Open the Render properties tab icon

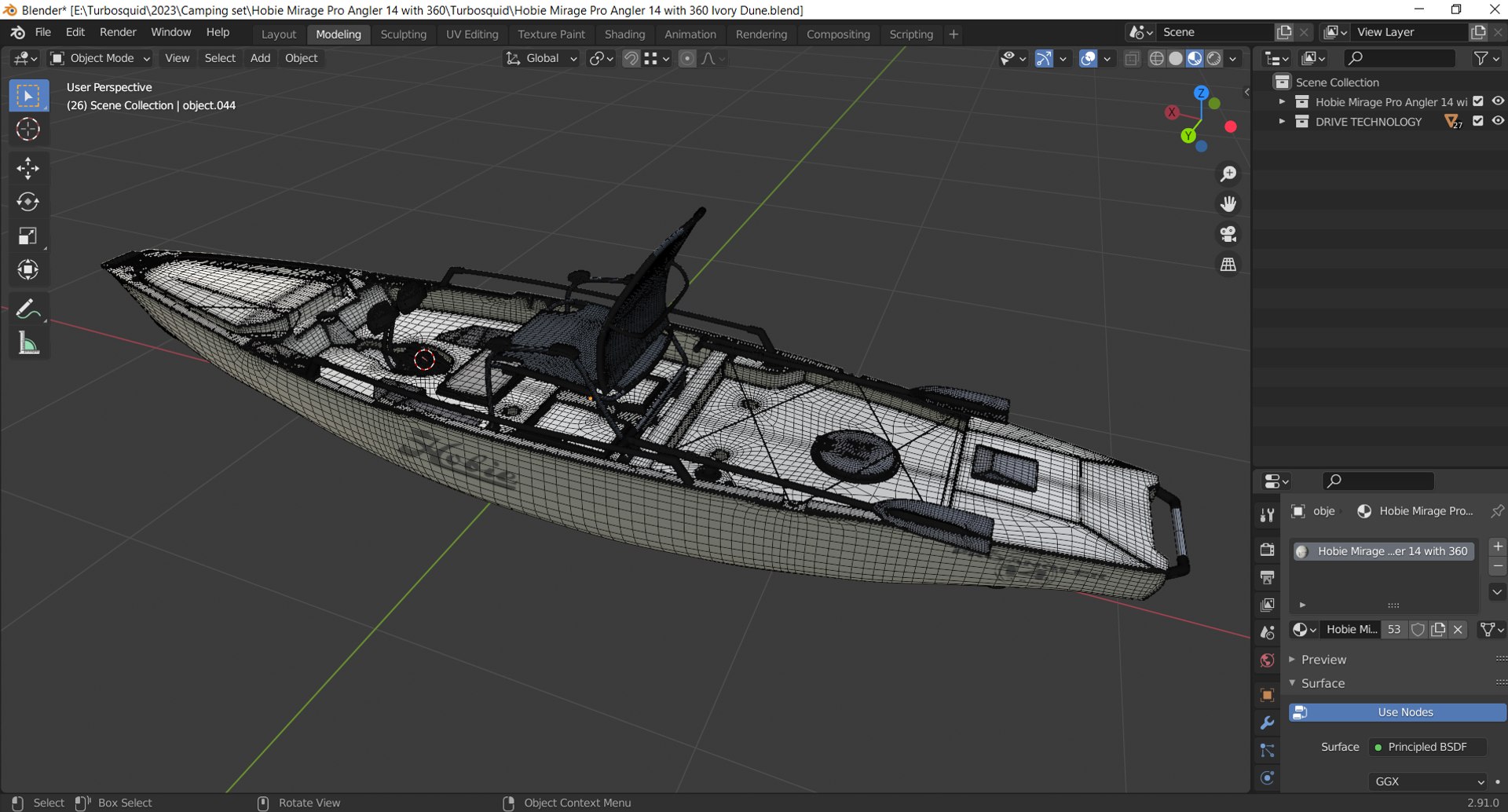tap(1267, 550)
